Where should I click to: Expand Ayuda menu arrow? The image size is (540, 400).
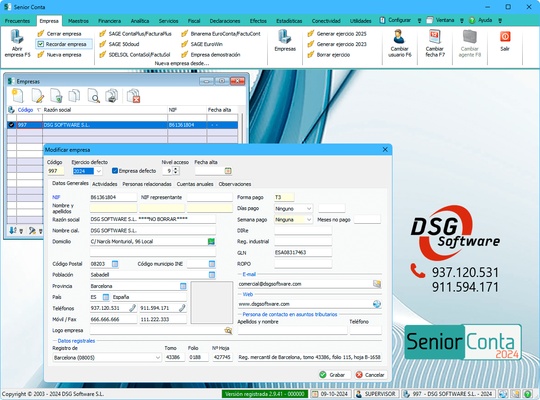coord(500,21)
